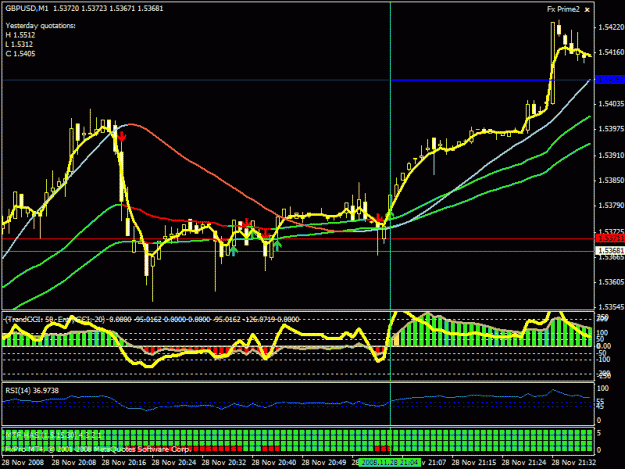Click the 1.53975 price axis label
This screenshot has width=625, height=469.
coord(611,129)
